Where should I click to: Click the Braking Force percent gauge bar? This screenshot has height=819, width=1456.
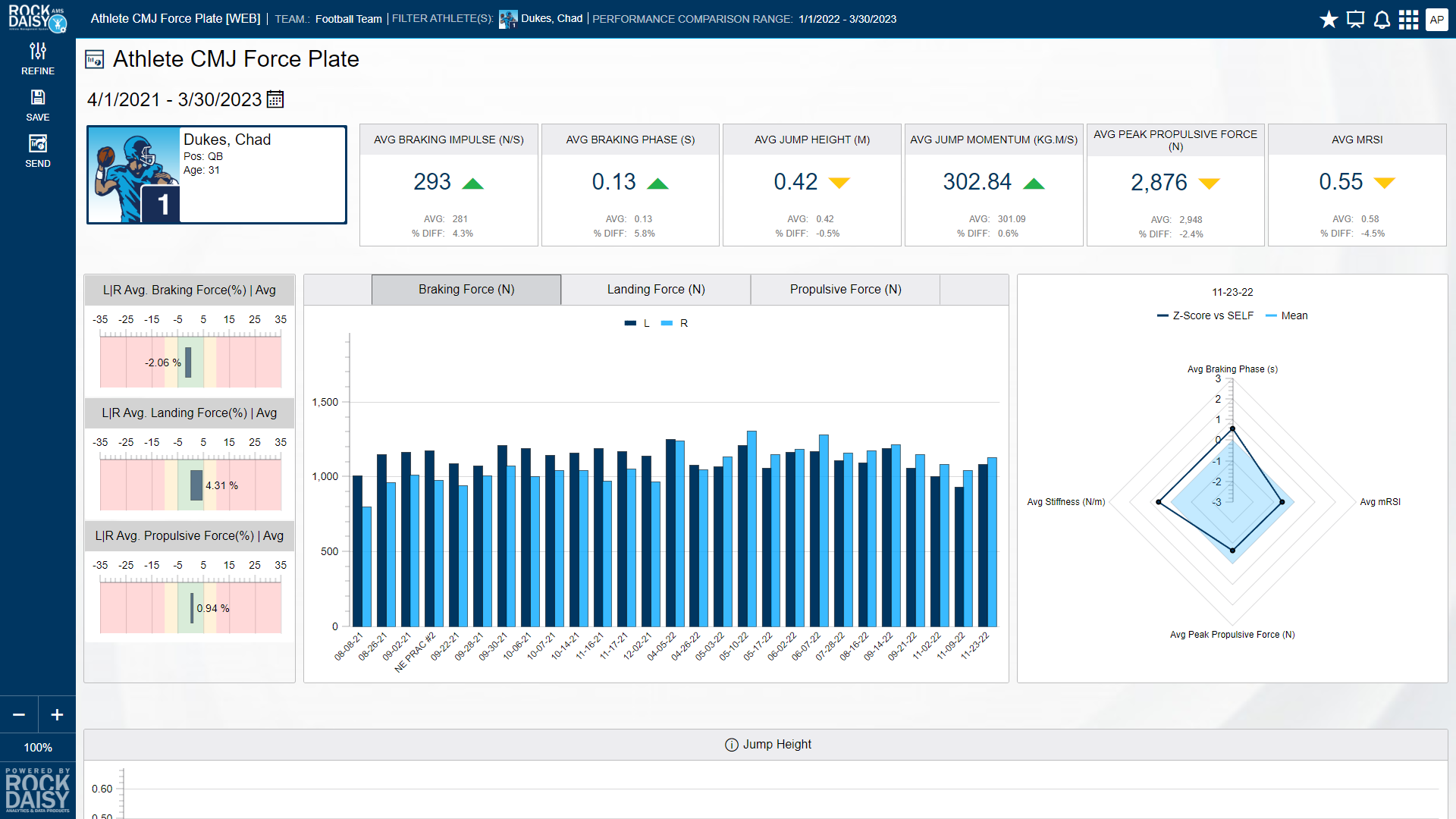pyautogui.click(x=188, y=362)
